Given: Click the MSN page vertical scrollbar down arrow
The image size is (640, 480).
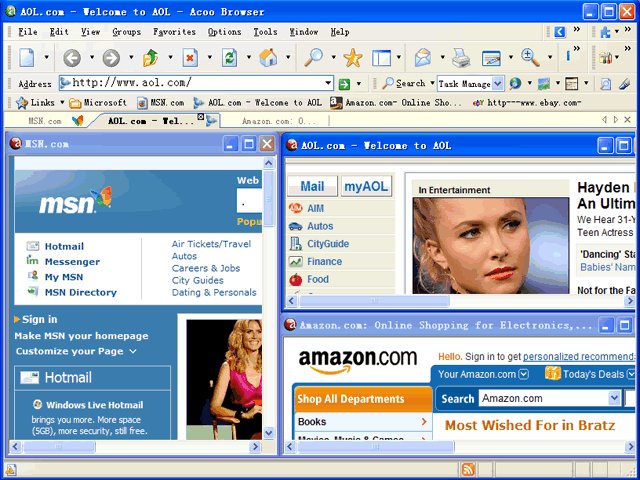Looking at the screenshot, I should point(269,433).
